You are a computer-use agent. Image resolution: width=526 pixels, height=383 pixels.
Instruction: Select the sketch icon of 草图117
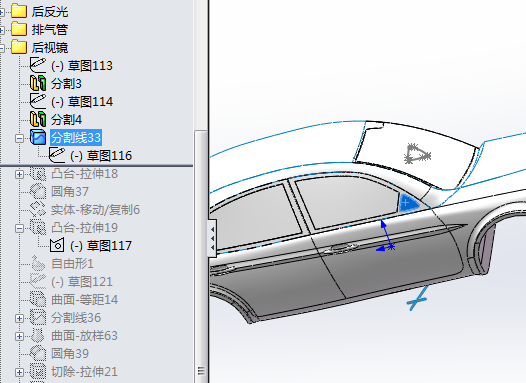click(x=57, y=245)
